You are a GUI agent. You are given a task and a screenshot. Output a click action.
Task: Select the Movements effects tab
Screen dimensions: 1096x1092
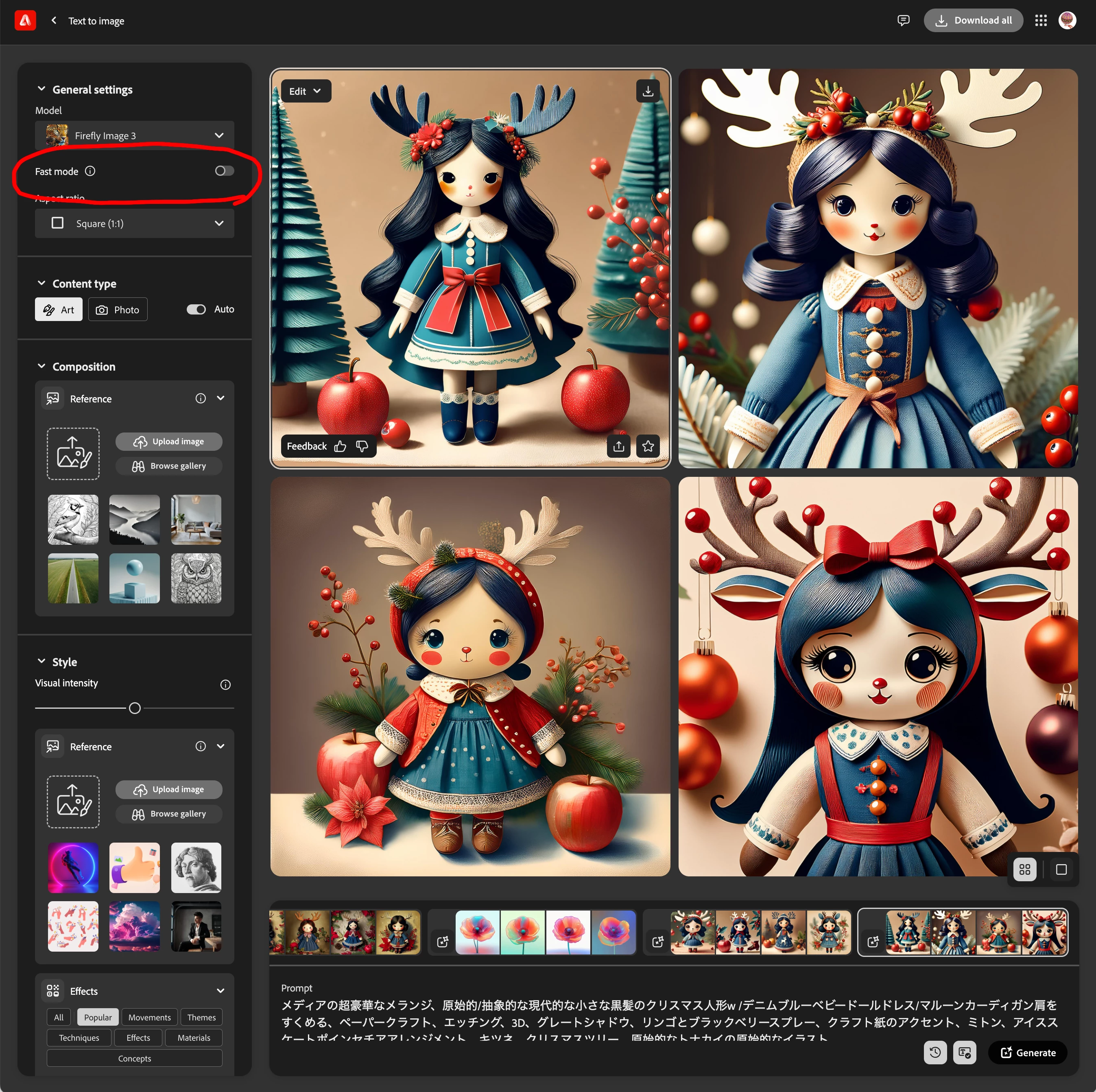pyautogui.click(x=149, y=1017)
